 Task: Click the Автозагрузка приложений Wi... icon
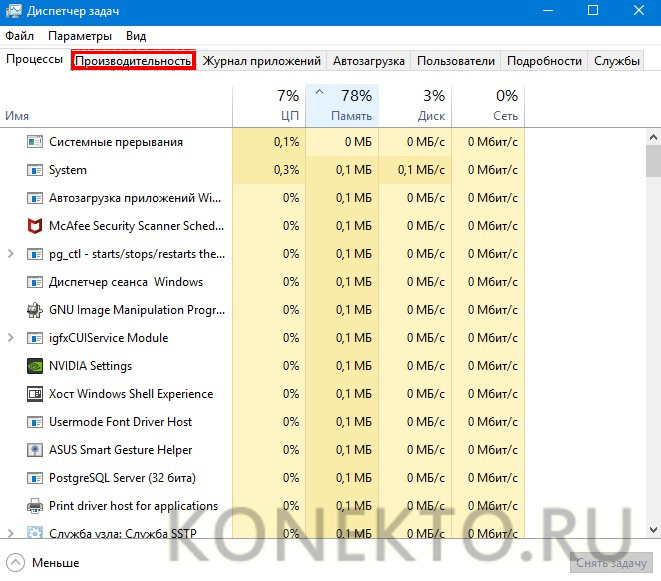pyautogui.click(x=35, y=198)
